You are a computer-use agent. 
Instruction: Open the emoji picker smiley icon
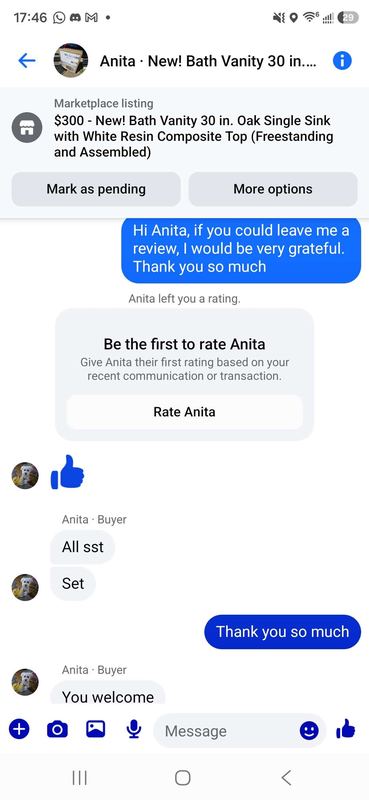pyautogui.click(x=309, y=731)
